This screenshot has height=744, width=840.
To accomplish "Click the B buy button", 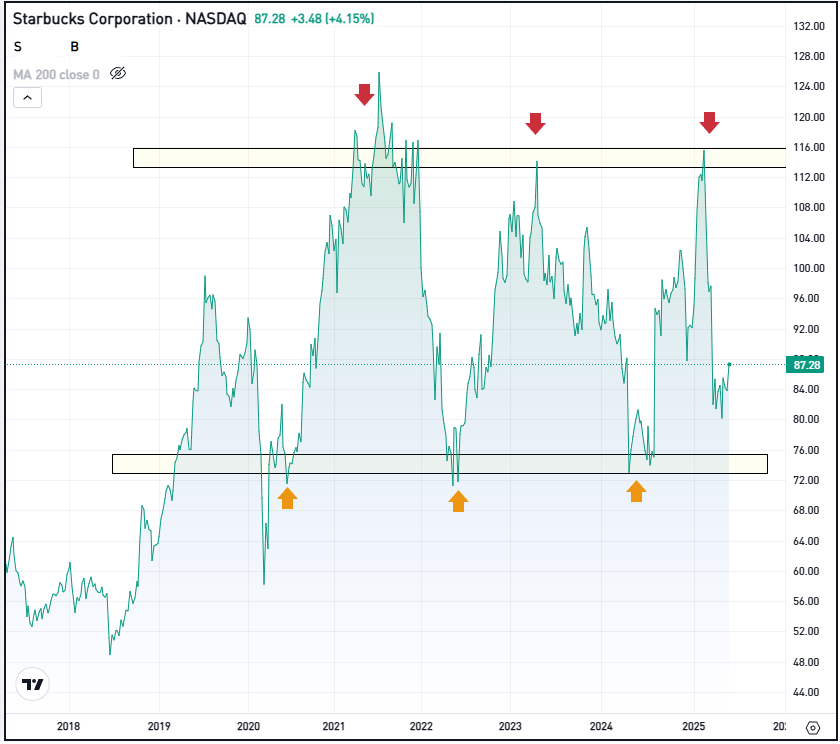I will pos(74,47).
